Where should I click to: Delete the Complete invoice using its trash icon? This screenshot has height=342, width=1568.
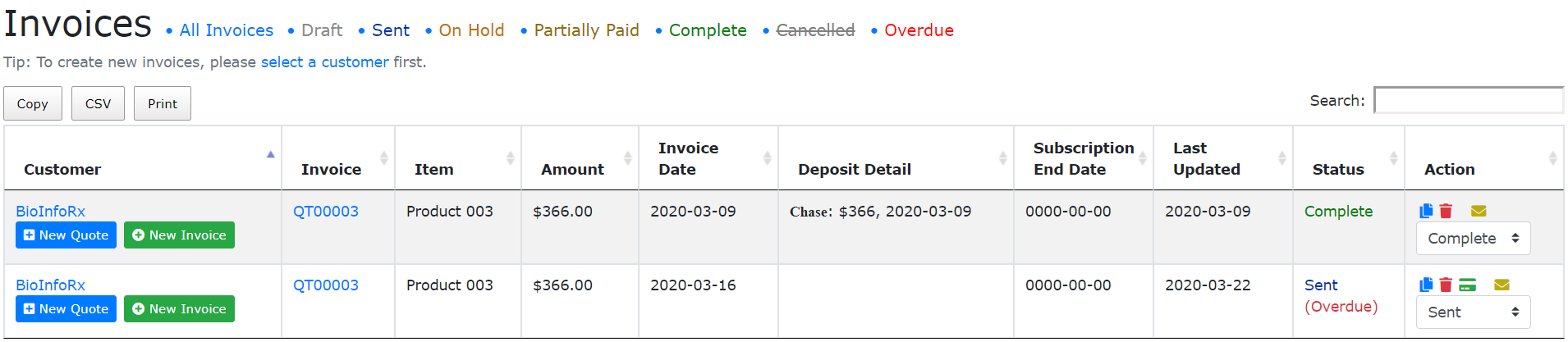pyautogui.click(x=1446, y=211)
